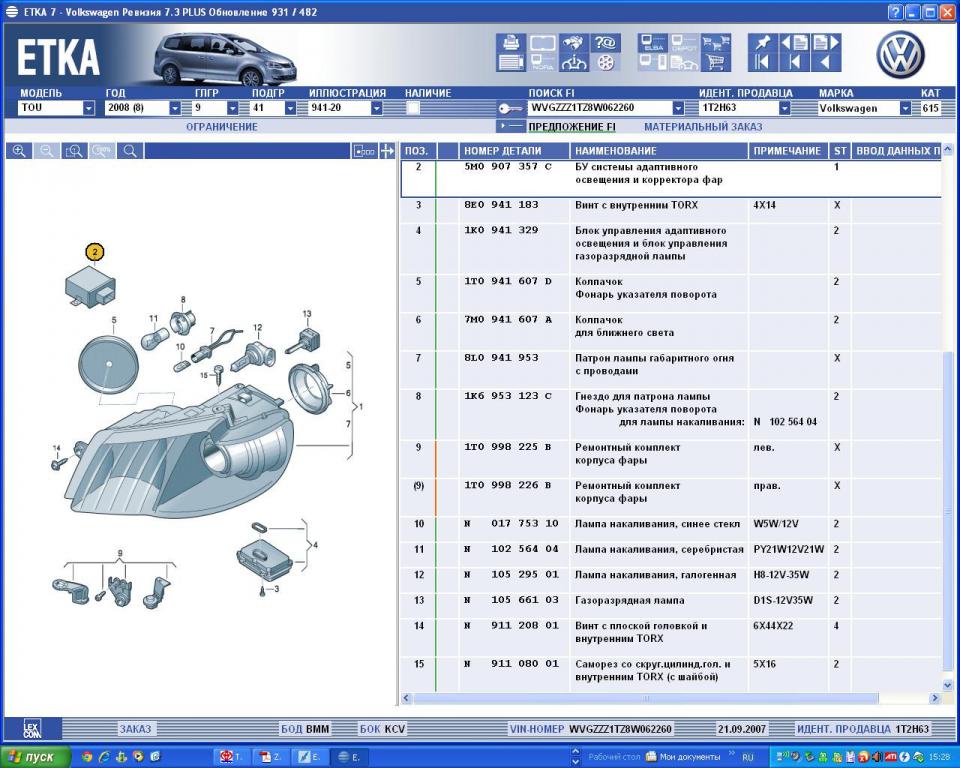Open the МАРКА dropdown showing Volkswagen
The image size is (960, 768).
[905, 108]
